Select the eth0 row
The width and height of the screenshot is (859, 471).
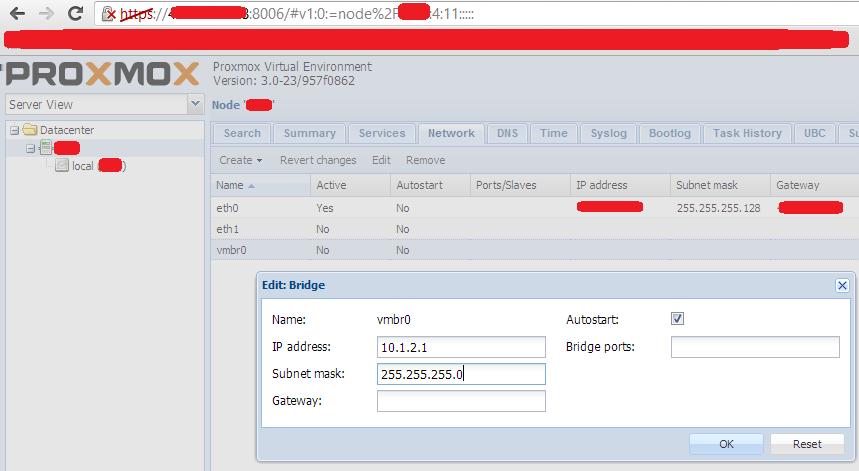click(x=535, y=208)
